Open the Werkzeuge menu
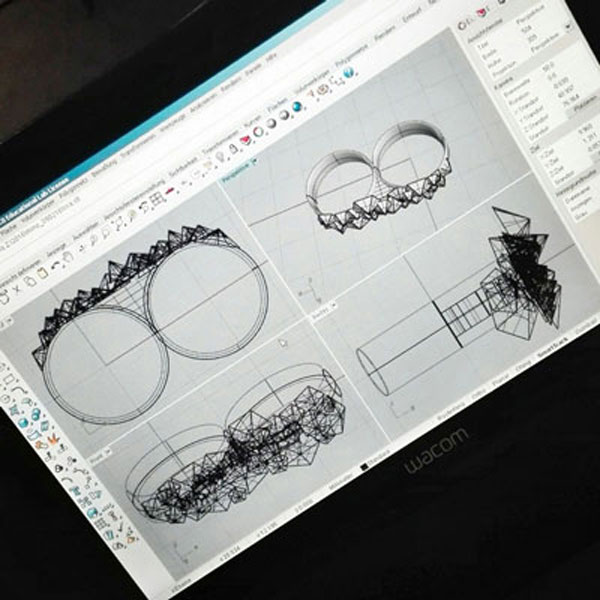The width and height of the screenshot is (600, 600). 174,124
